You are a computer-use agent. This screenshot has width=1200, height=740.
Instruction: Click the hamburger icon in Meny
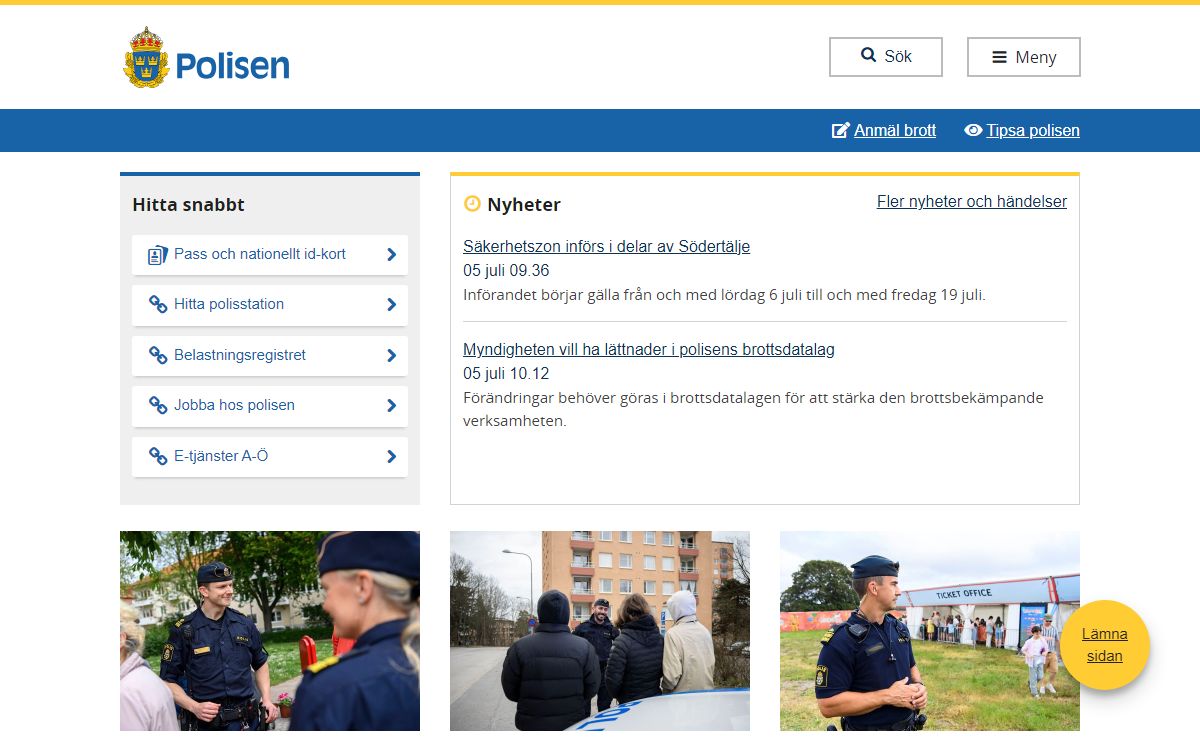pos(999,57)
